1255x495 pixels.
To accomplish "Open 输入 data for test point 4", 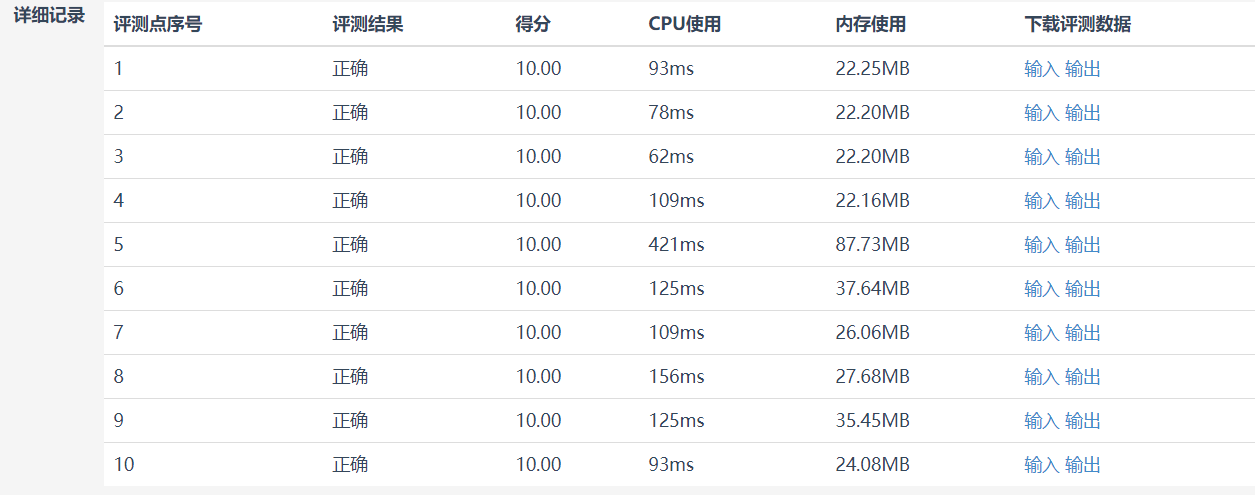I will pos(1041,201).
